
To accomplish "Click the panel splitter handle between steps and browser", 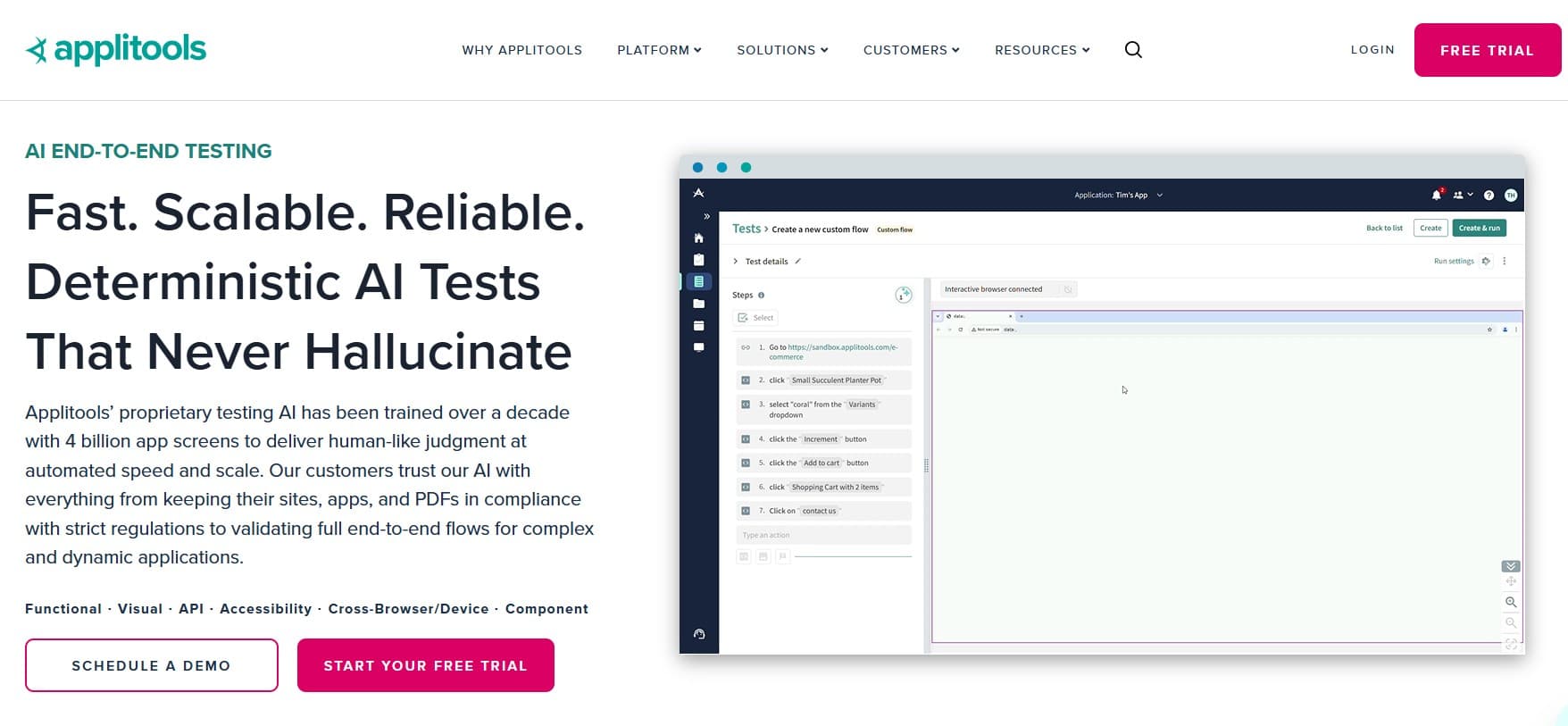I will [x=927, y=465].
